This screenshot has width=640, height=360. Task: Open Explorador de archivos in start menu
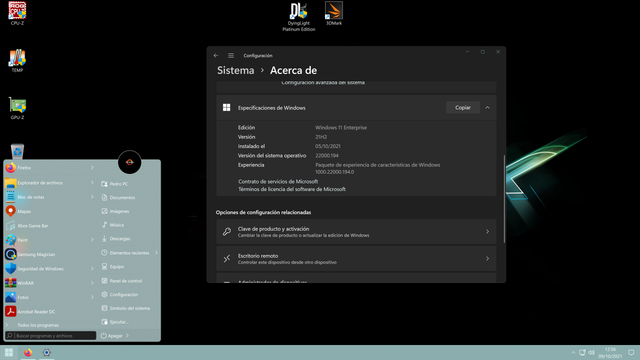pyautogui.click(x=48, y=183)
